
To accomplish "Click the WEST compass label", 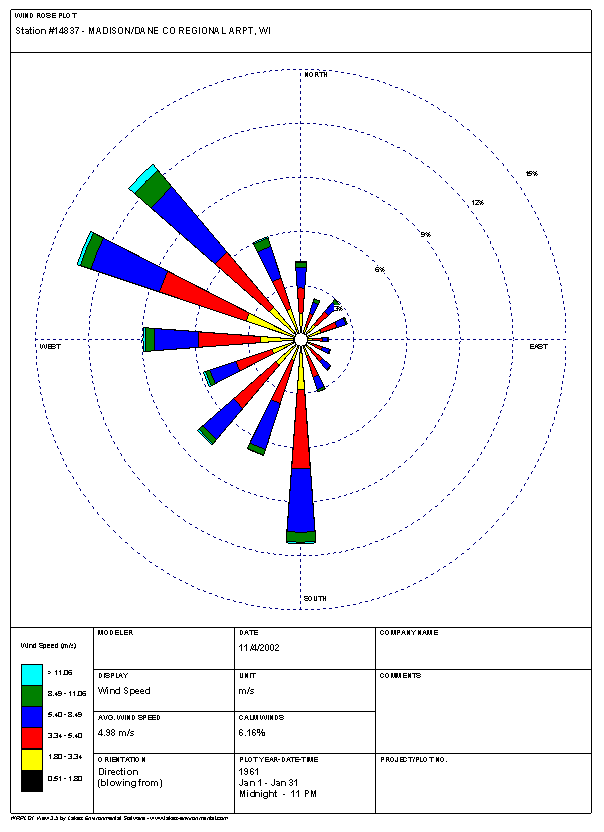I will tap(50, 346).
